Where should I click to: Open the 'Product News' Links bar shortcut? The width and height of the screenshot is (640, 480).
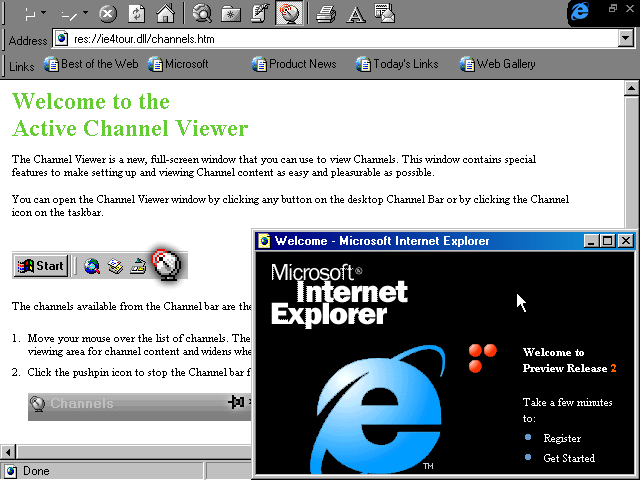point(294,64)
